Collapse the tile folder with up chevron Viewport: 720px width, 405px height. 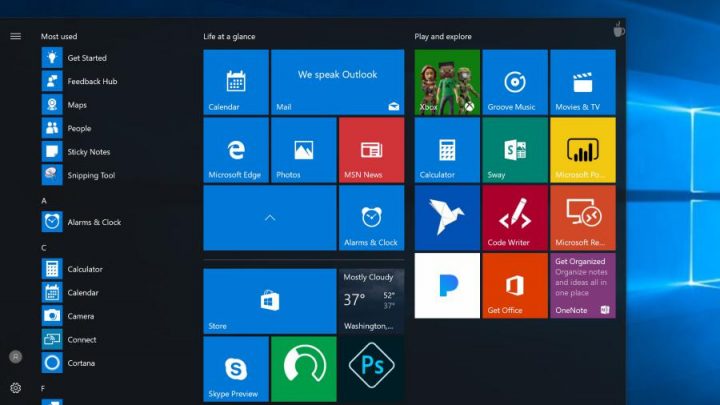(270, 218)
